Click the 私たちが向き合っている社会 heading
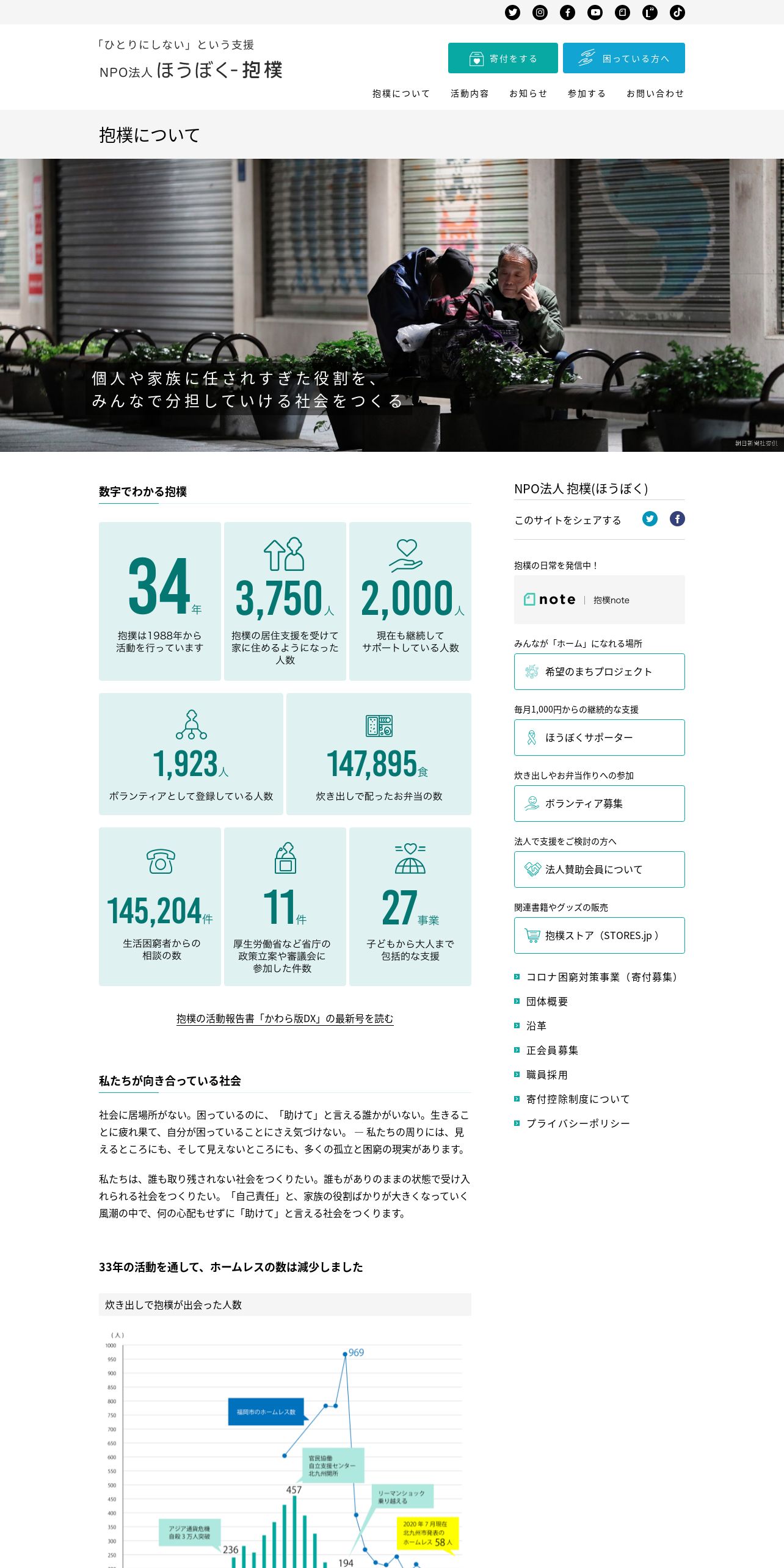This screenshot has height=1568, width=784. (x=170, y=1081)
